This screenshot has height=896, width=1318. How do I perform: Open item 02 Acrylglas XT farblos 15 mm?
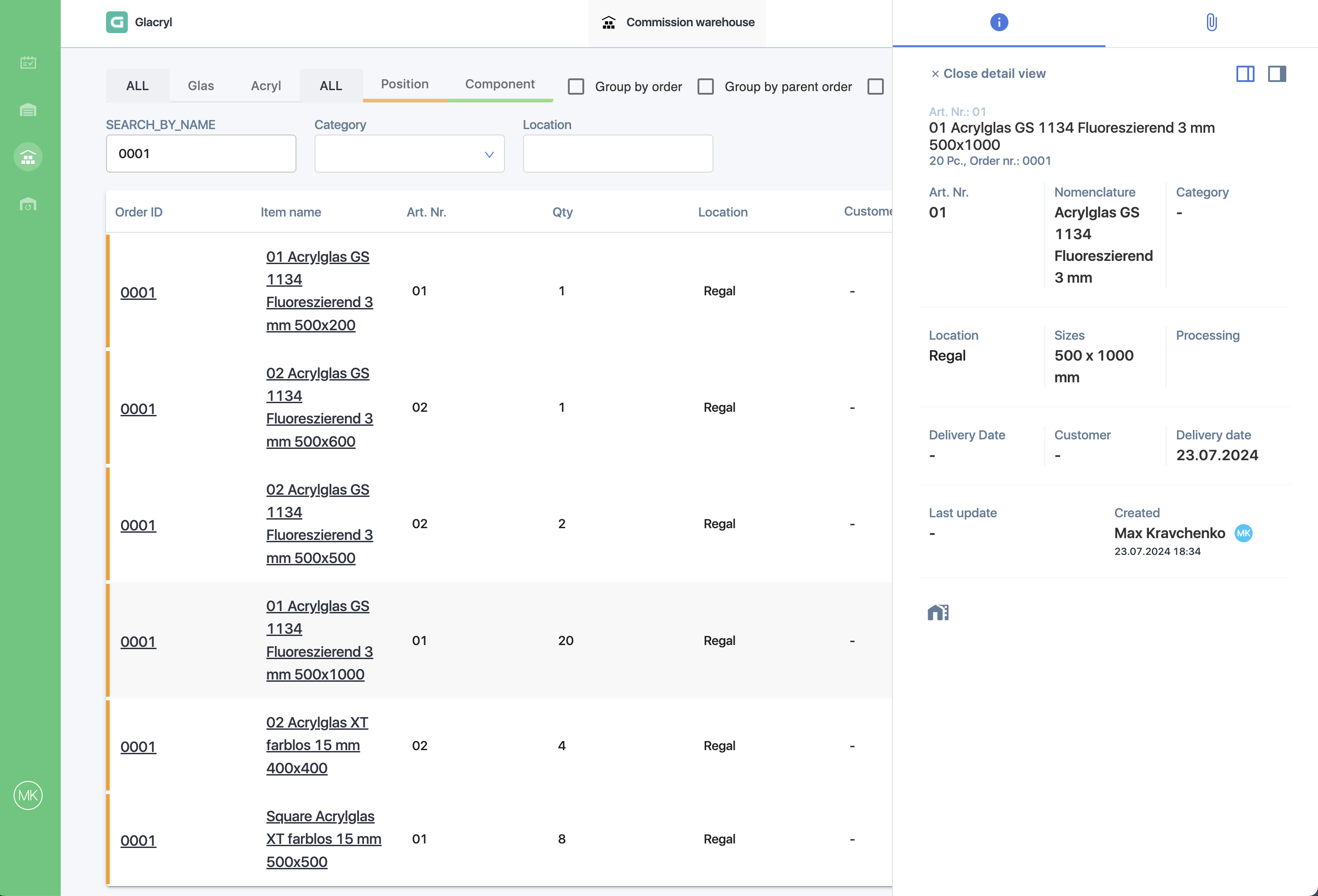click(x=317, y=745)
